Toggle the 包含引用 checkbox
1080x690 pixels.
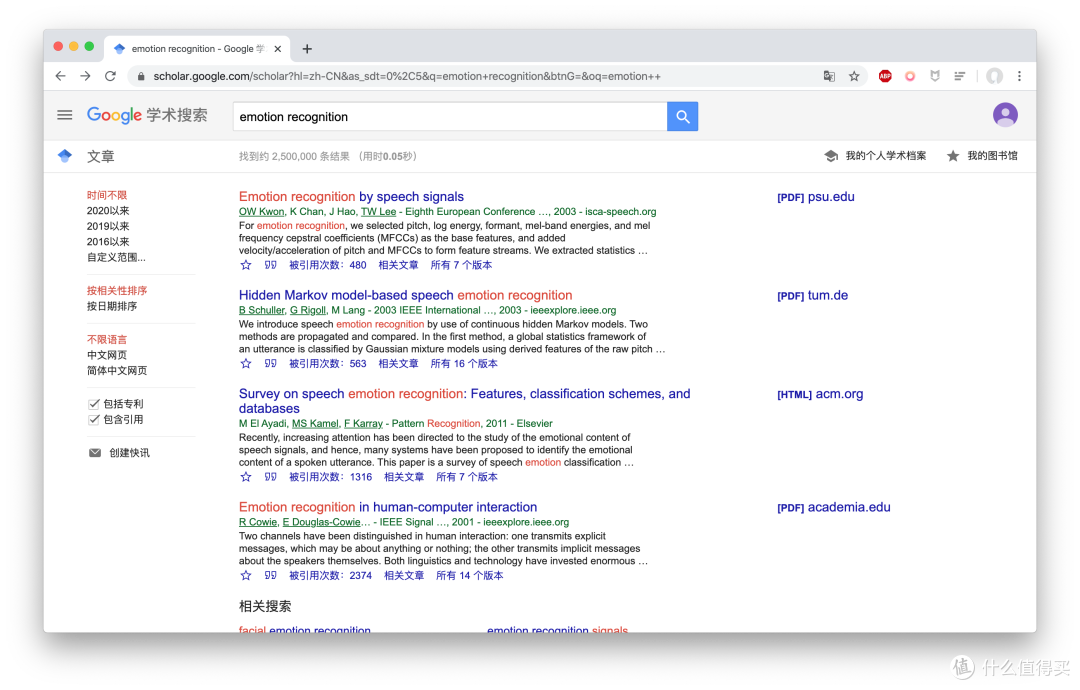click(x=94, y=419)
